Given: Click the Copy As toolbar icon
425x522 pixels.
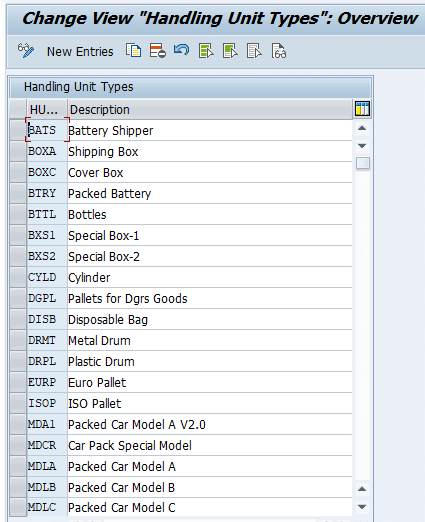Looking at the screenshot, I should tap(133, 51).
